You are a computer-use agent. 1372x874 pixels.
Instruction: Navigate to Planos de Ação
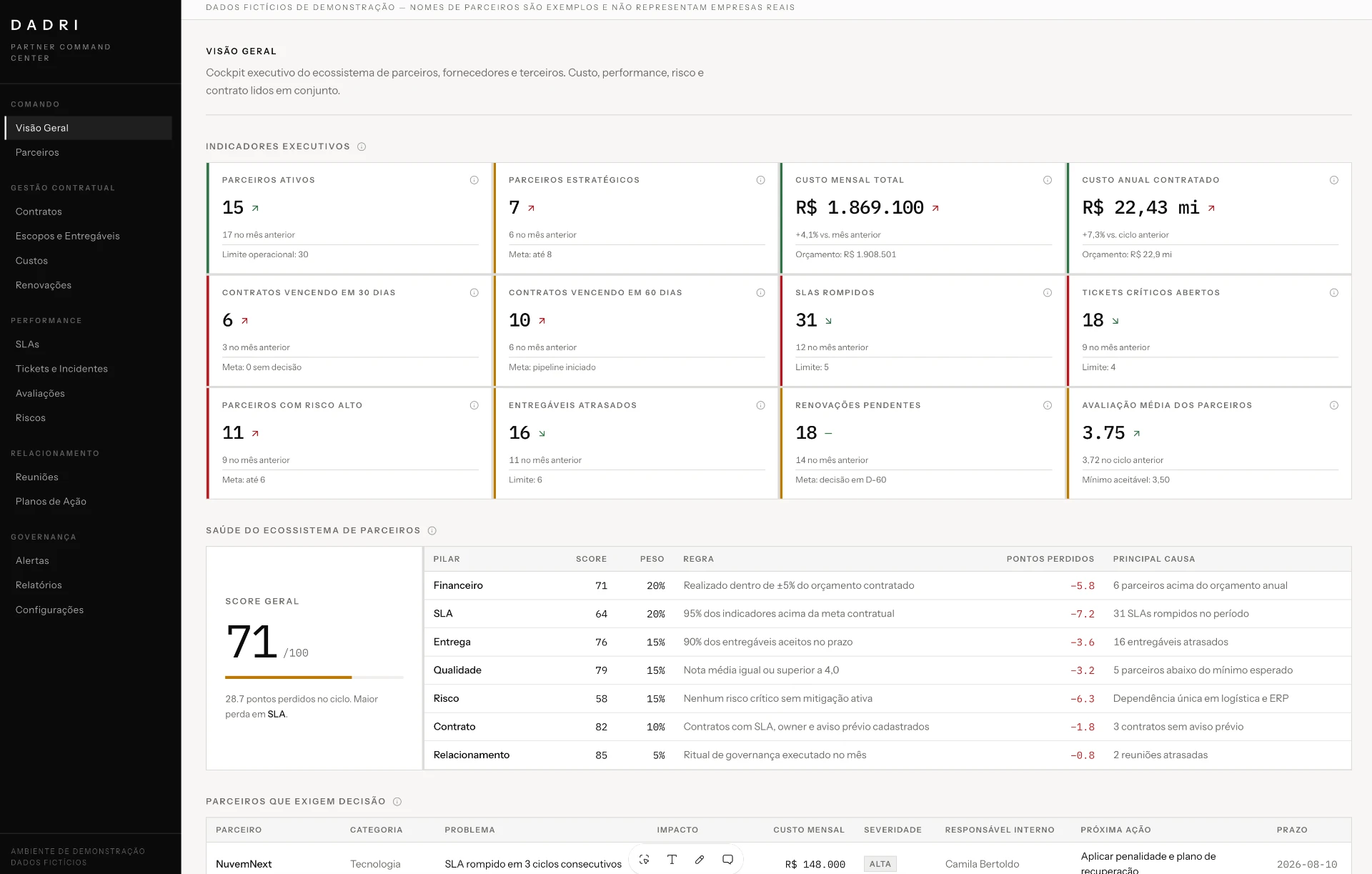[88, 502]
